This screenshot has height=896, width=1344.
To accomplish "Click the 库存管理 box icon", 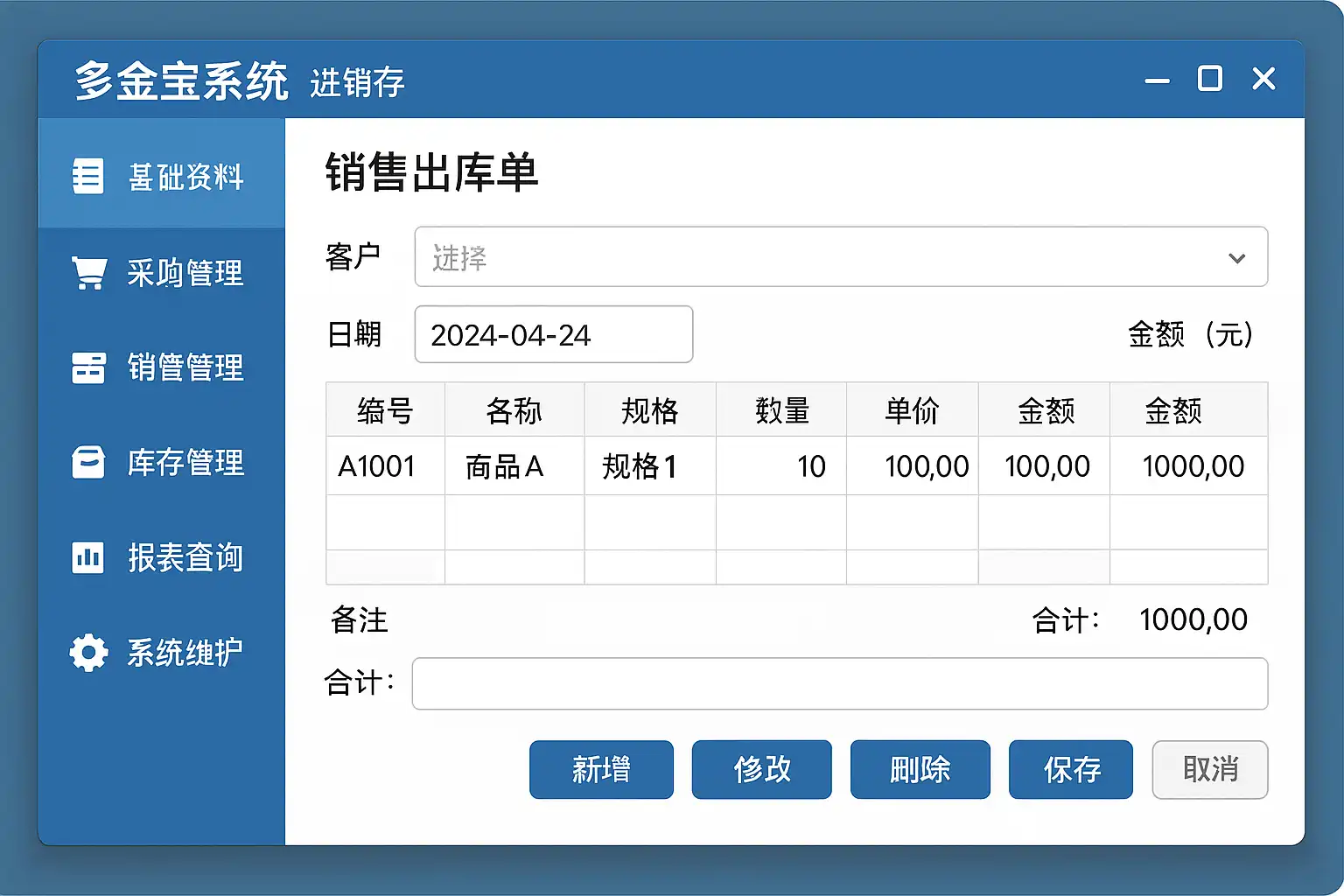I will pyautogui.click(x=88, y=462).
